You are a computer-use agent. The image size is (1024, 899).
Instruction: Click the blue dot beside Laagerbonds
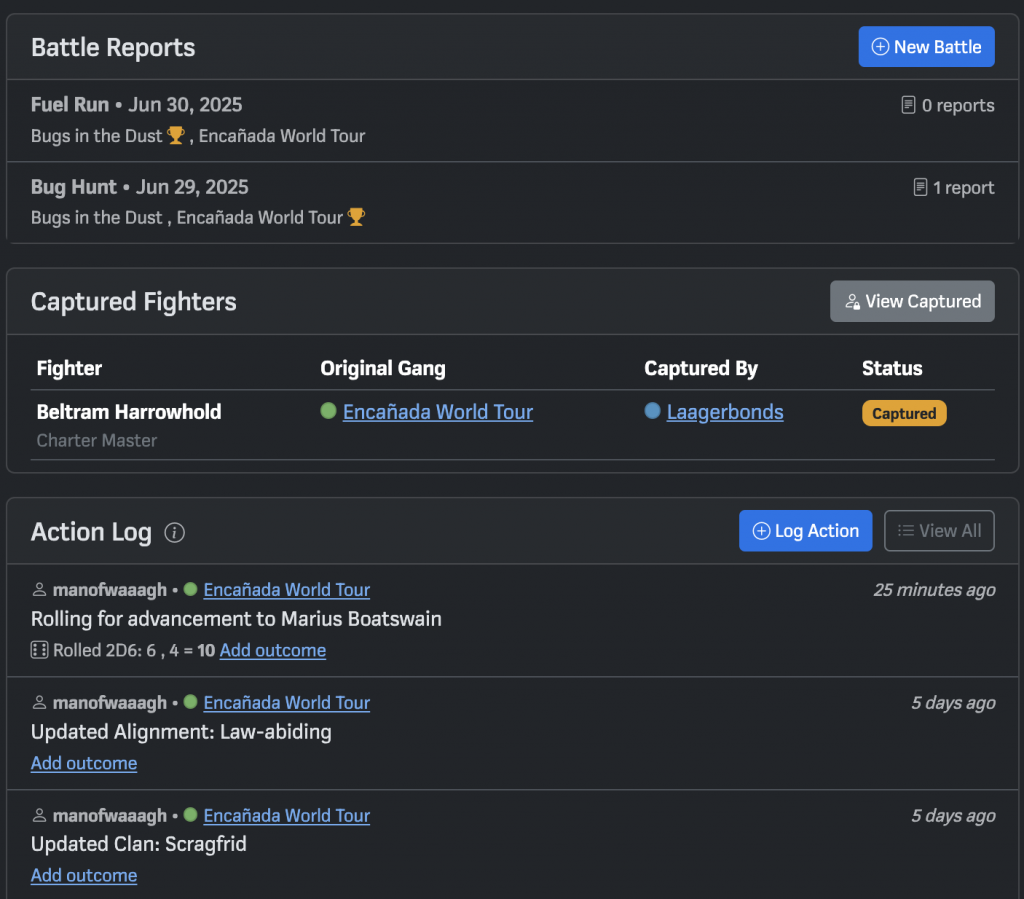click(x=652, y=411)
